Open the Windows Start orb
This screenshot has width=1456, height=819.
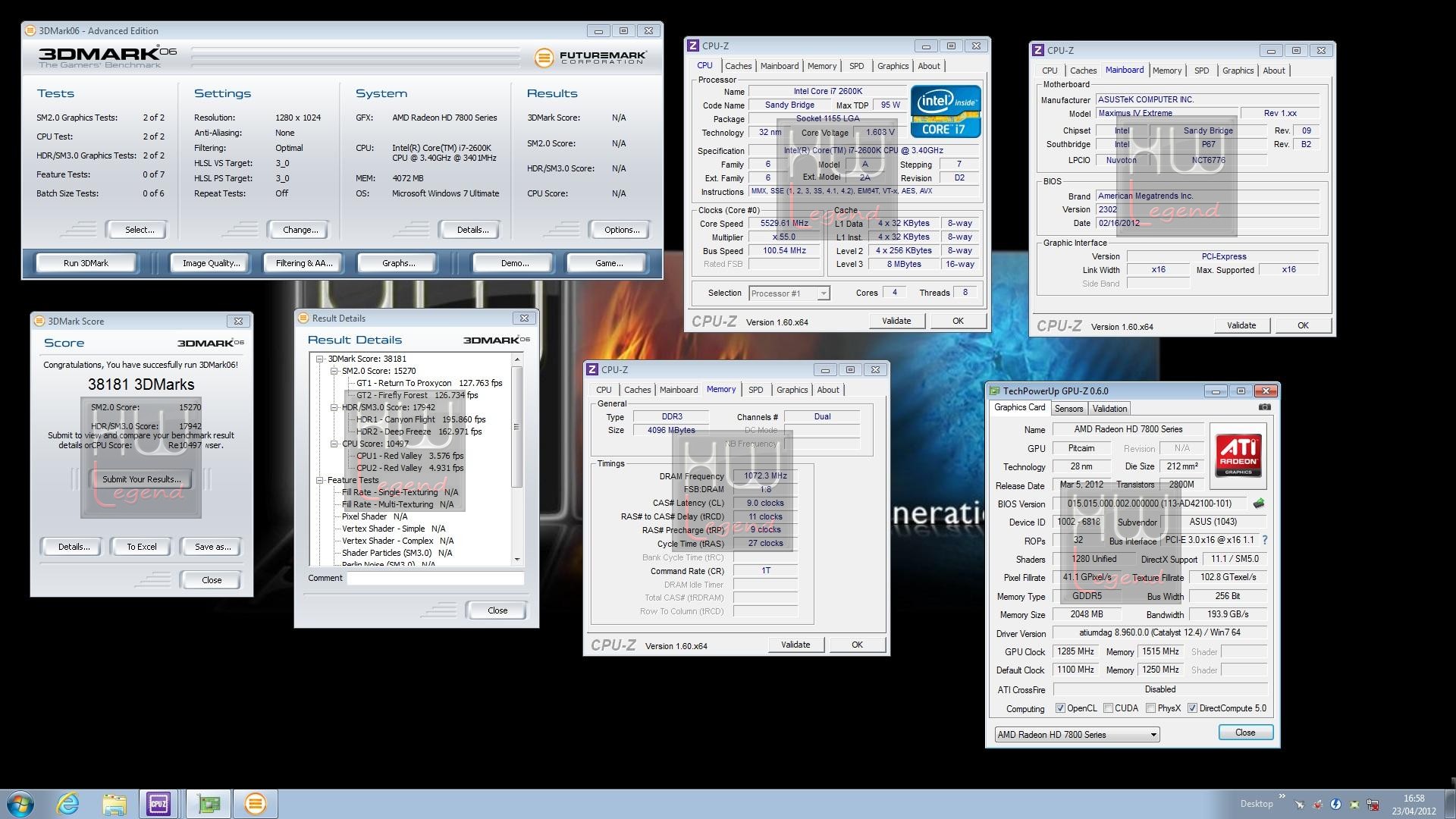20,804
